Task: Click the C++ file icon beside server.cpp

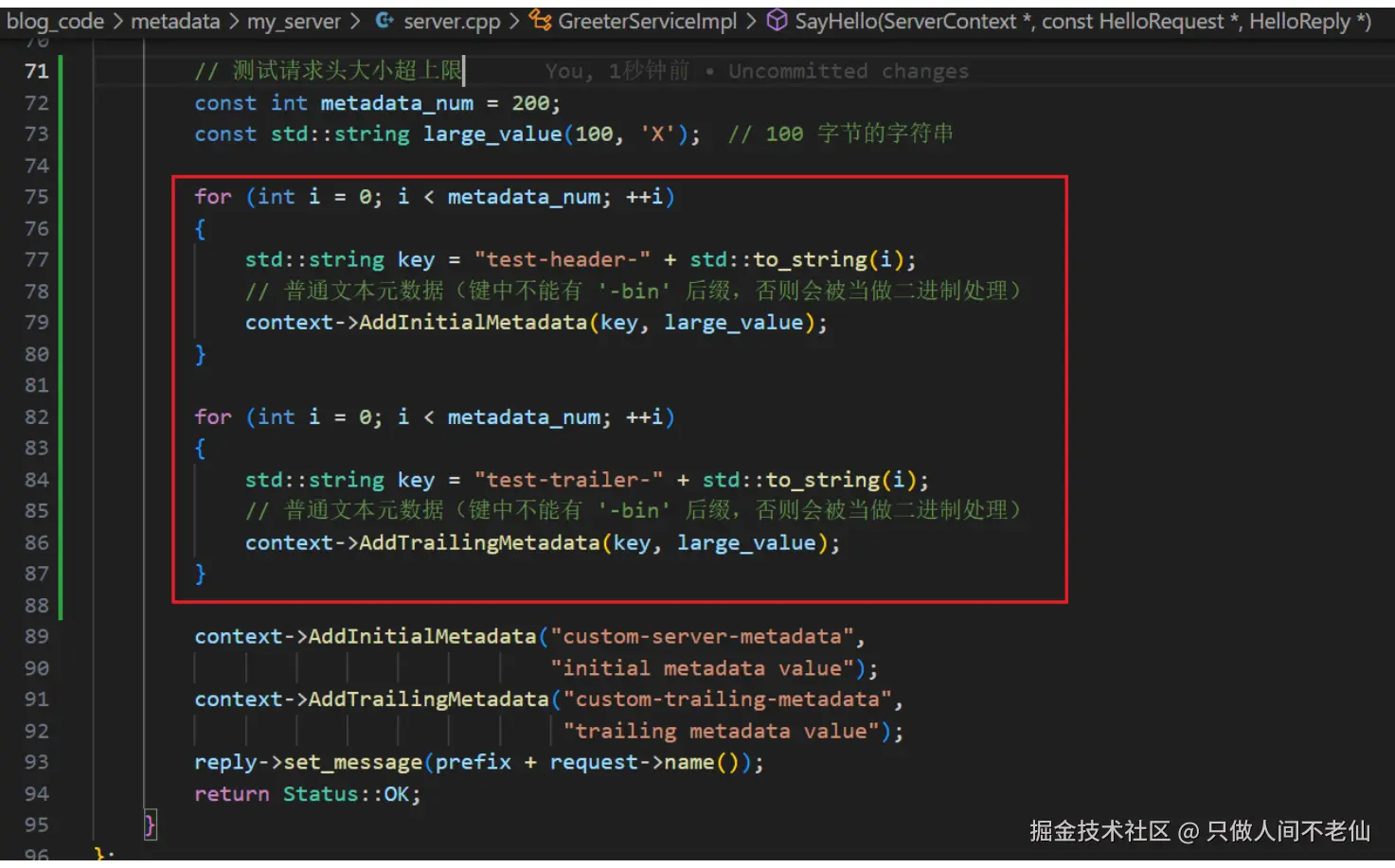Action: point(385,20)
